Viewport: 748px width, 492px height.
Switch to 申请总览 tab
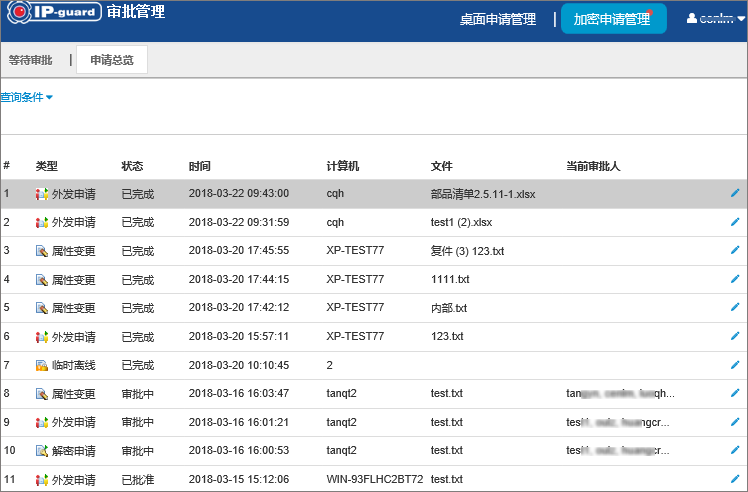112,60
